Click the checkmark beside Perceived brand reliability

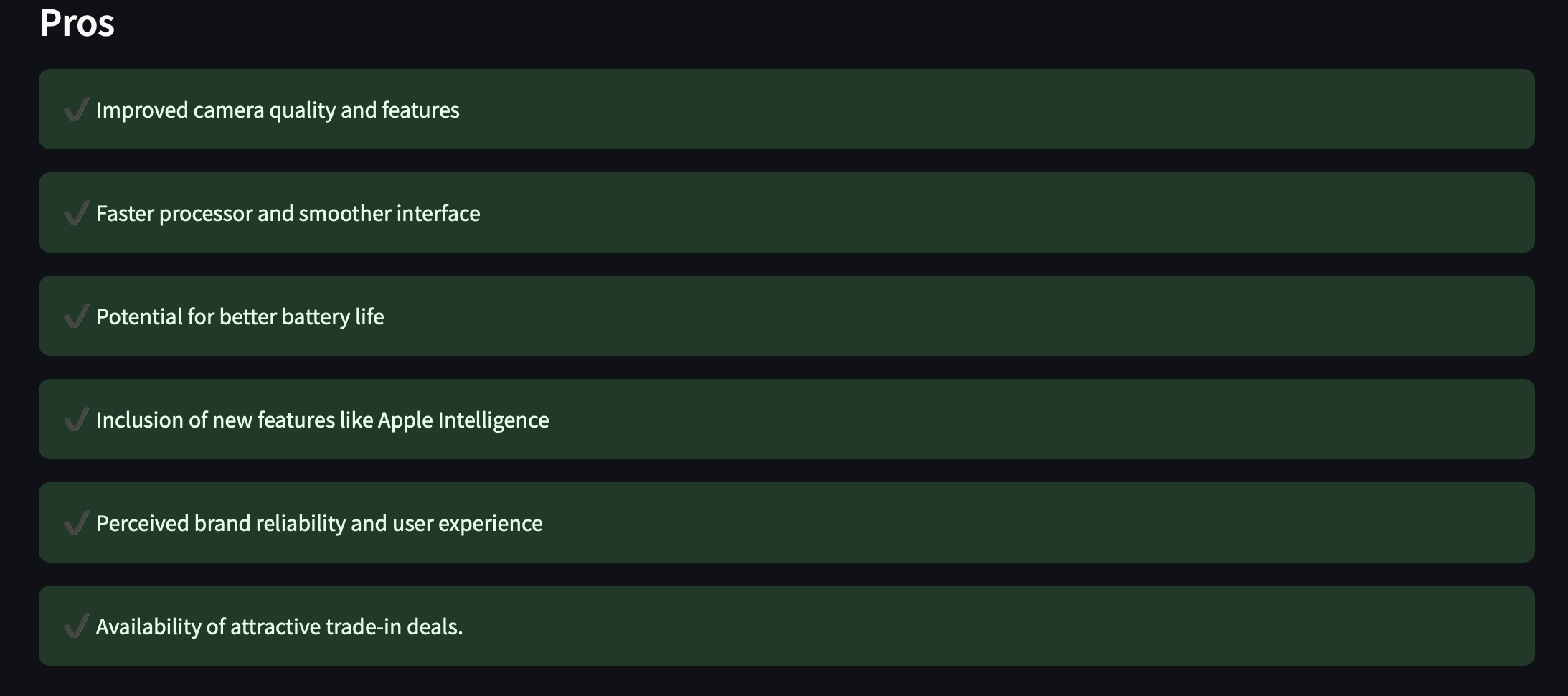pos(76,523)
